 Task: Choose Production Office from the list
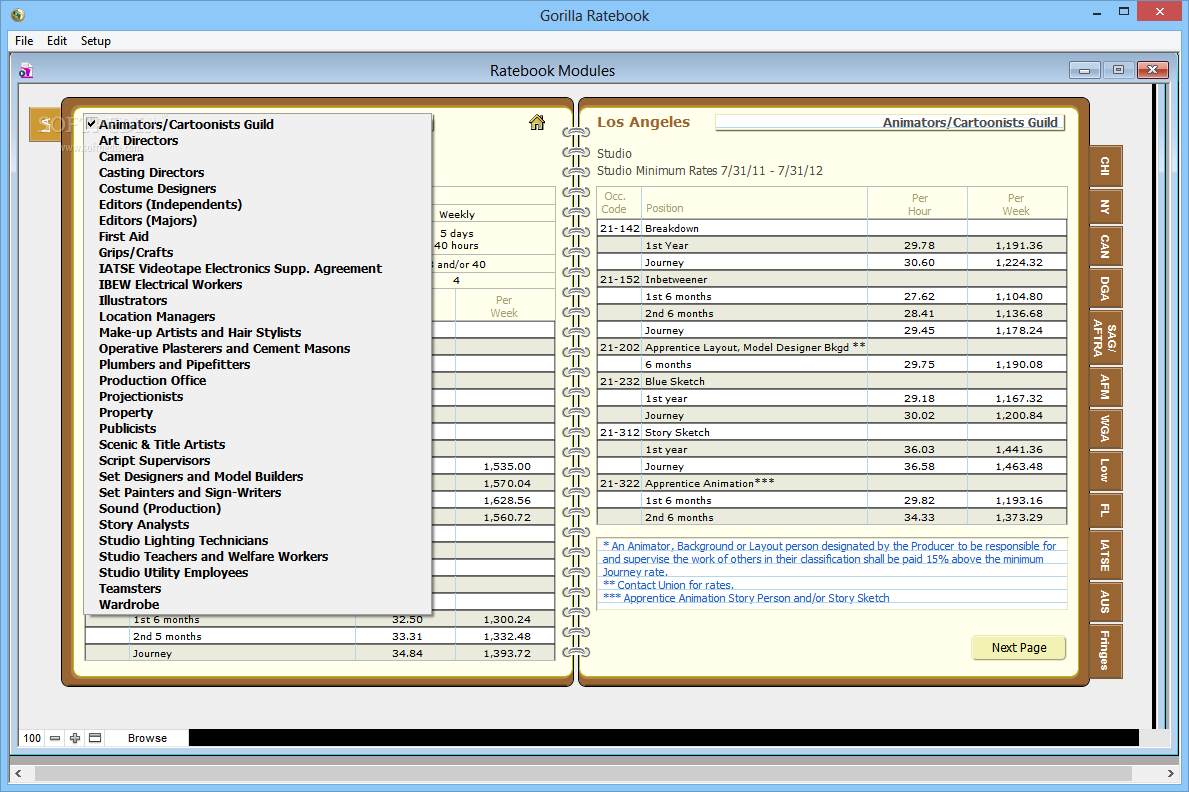258,380
